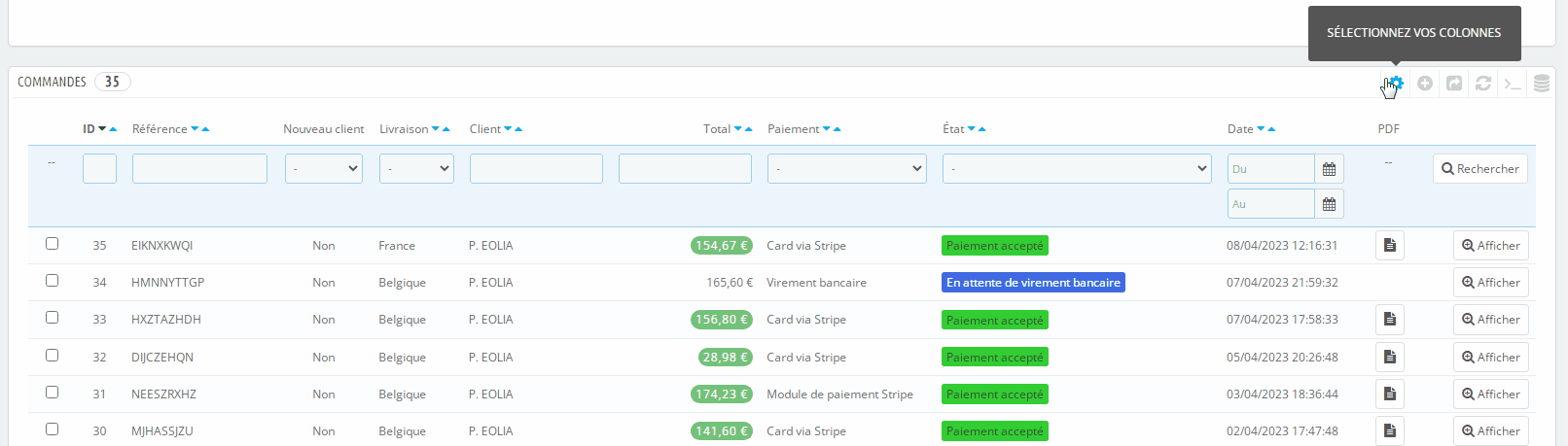This screenshot has height=446, width=1568.
Task: Select checkbox for order 32
Action: tap(53, 356)
